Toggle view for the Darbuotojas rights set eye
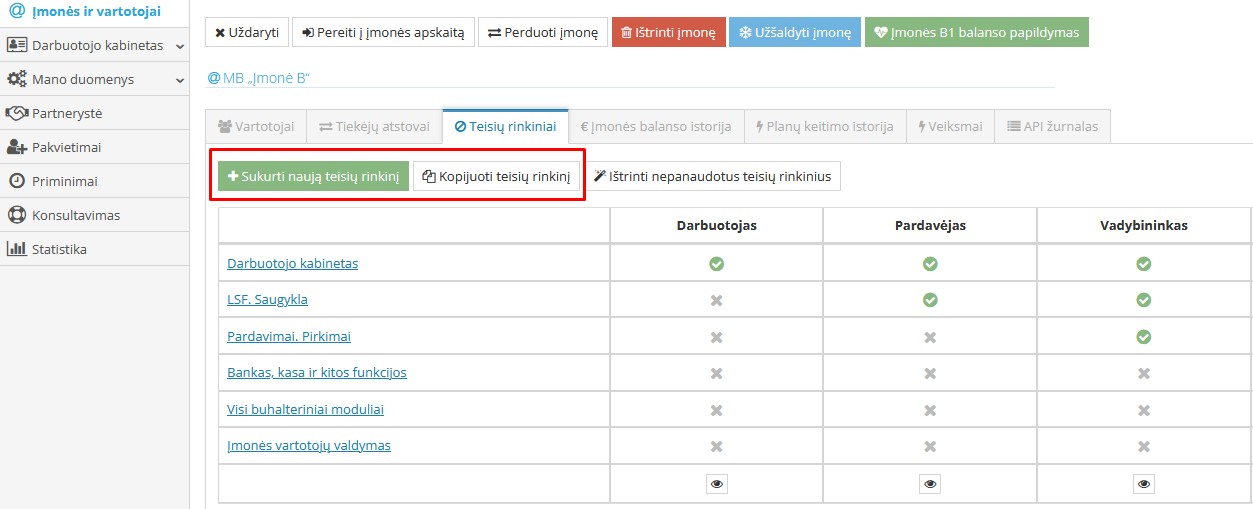Screen dimensions: 1253x509 click(716, 484)
